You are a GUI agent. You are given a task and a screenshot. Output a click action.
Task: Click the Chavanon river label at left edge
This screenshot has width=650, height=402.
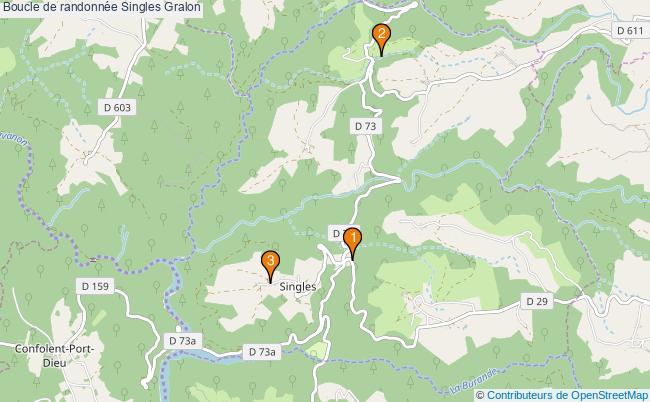click(15, 138)
